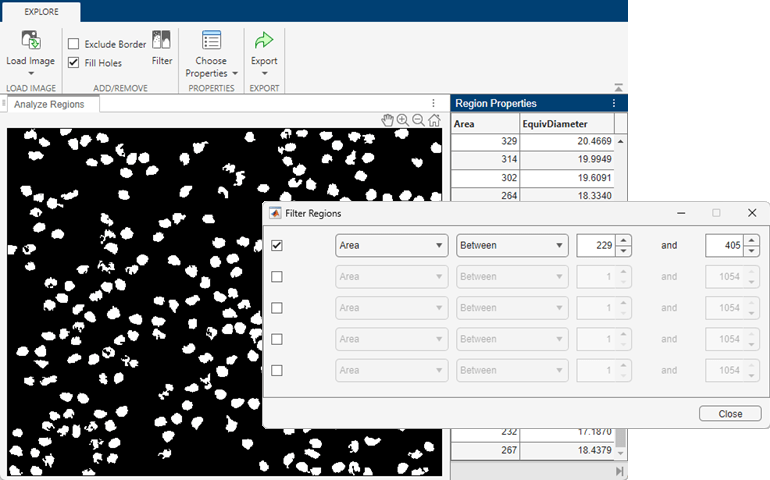Sort by the Area column header
Screen dimensions: 770x480
[x=485, y=124]
